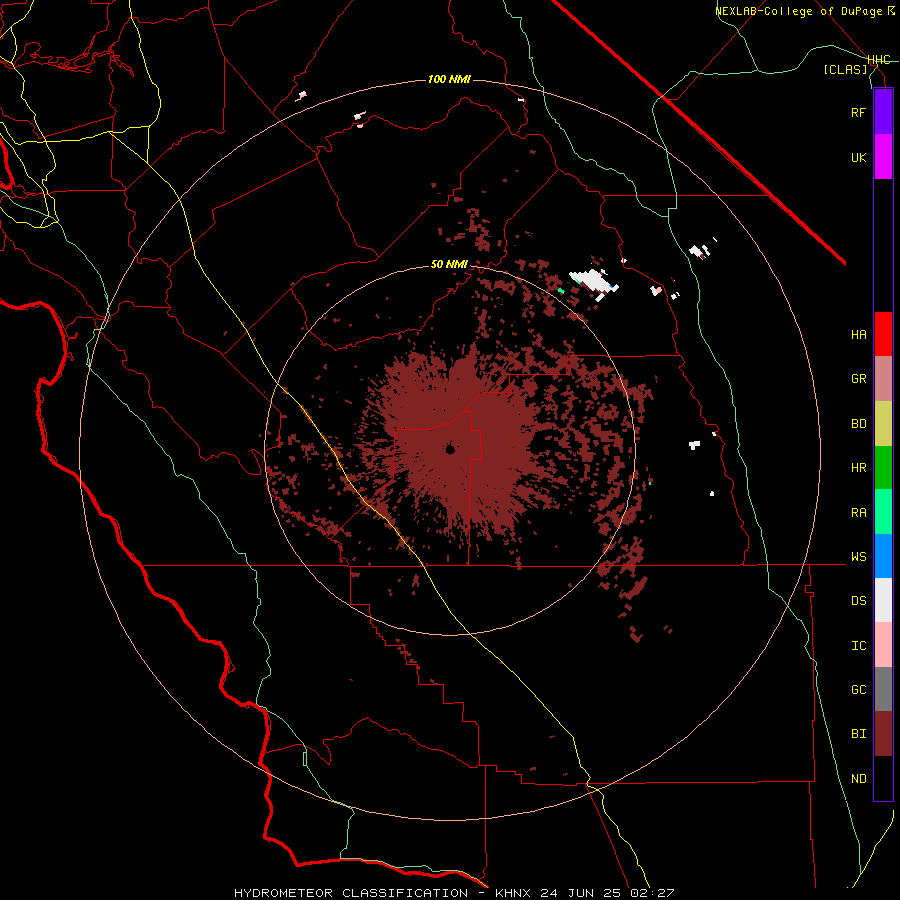The image size is (900, 900).
Task: Click the 24 JUN 25 date in caption
Action: tap(580, 893)
